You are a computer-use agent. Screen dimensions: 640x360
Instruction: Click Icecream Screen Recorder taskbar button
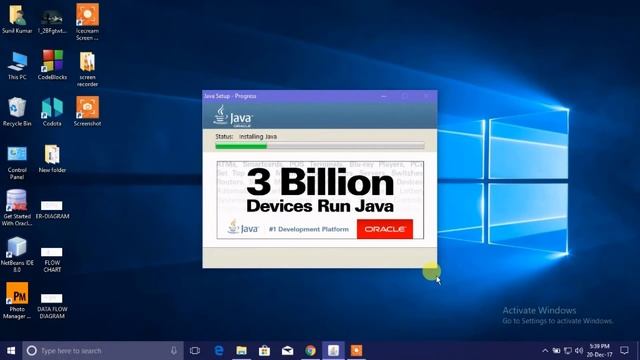[356, 351]
